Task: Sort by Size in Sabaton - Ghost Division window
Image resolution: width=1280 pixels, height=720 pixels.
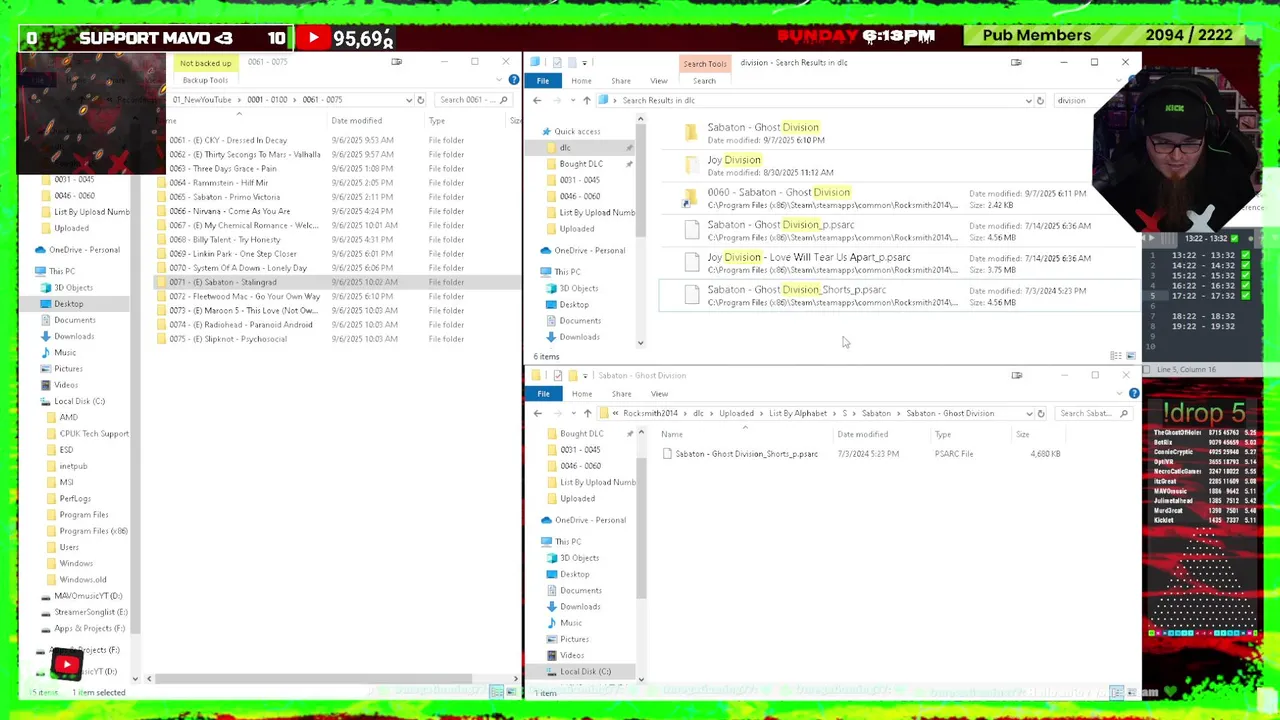Action: [x=1023, y=434]
